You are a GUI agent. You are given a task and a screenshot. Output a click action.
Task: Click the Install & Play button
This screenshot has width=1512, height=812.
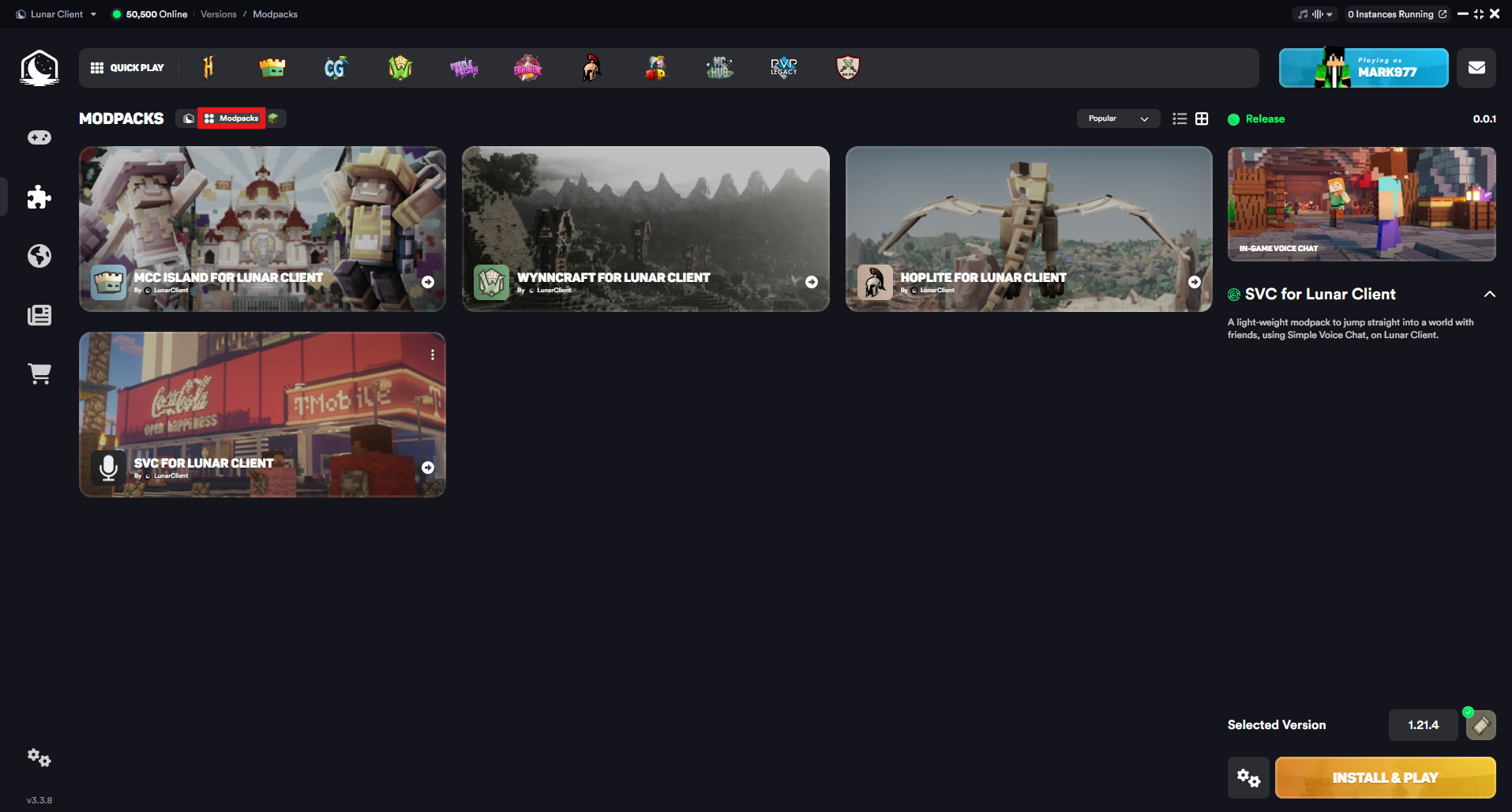[x=1385, y=778]
